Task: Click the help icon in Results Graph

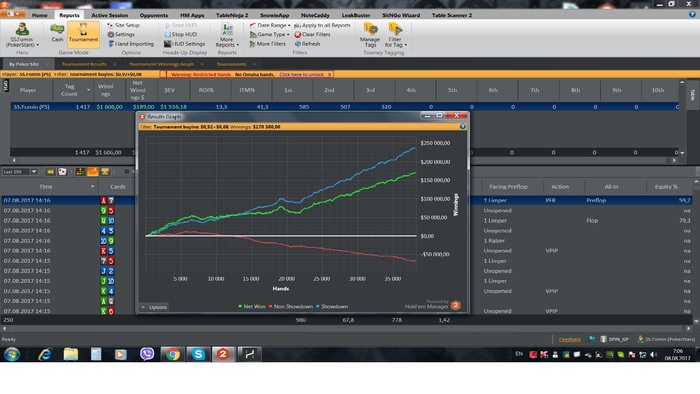Action: 462,127
